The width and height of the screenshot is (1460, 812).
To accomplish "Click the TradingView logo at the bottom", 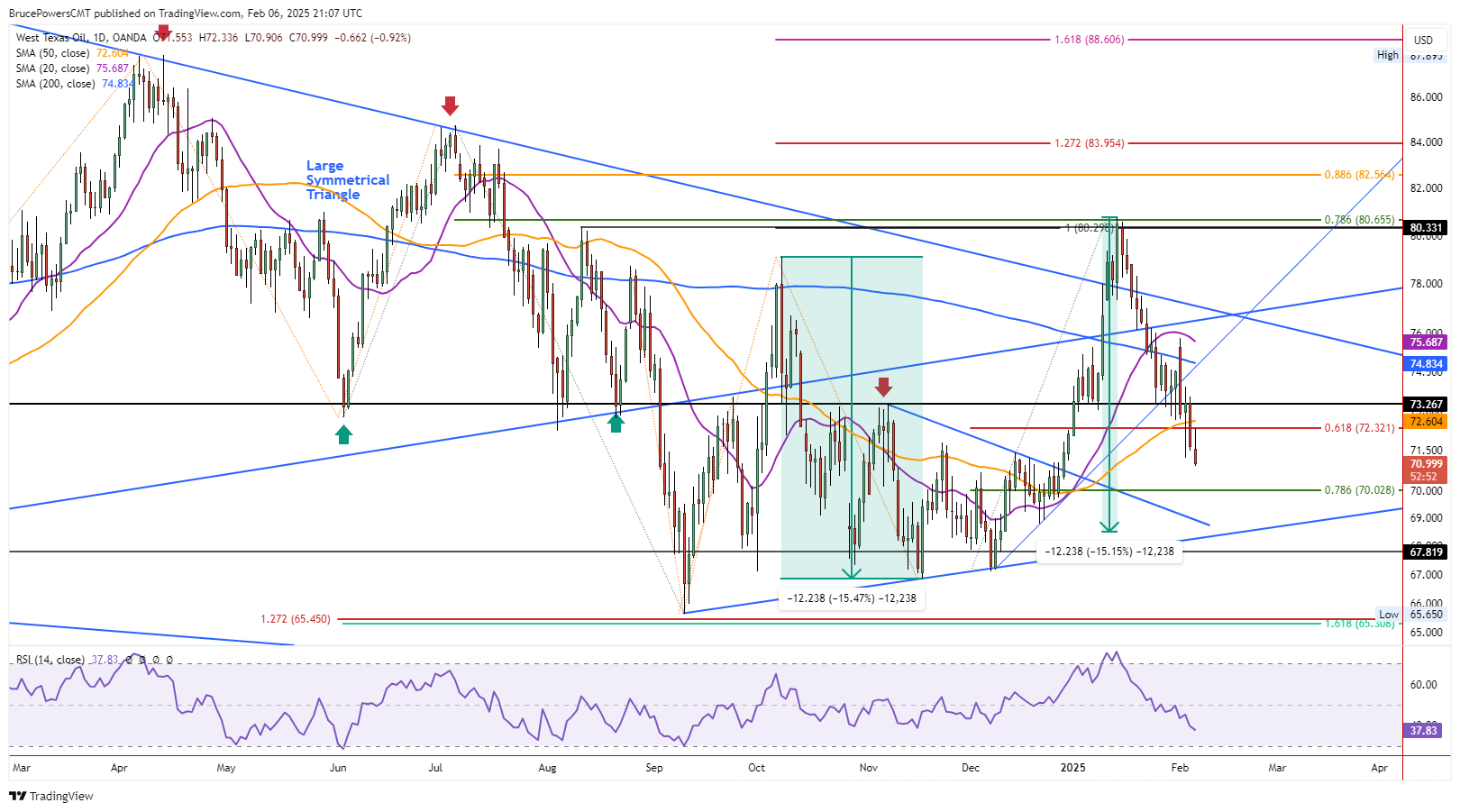I will click(51, 796).
